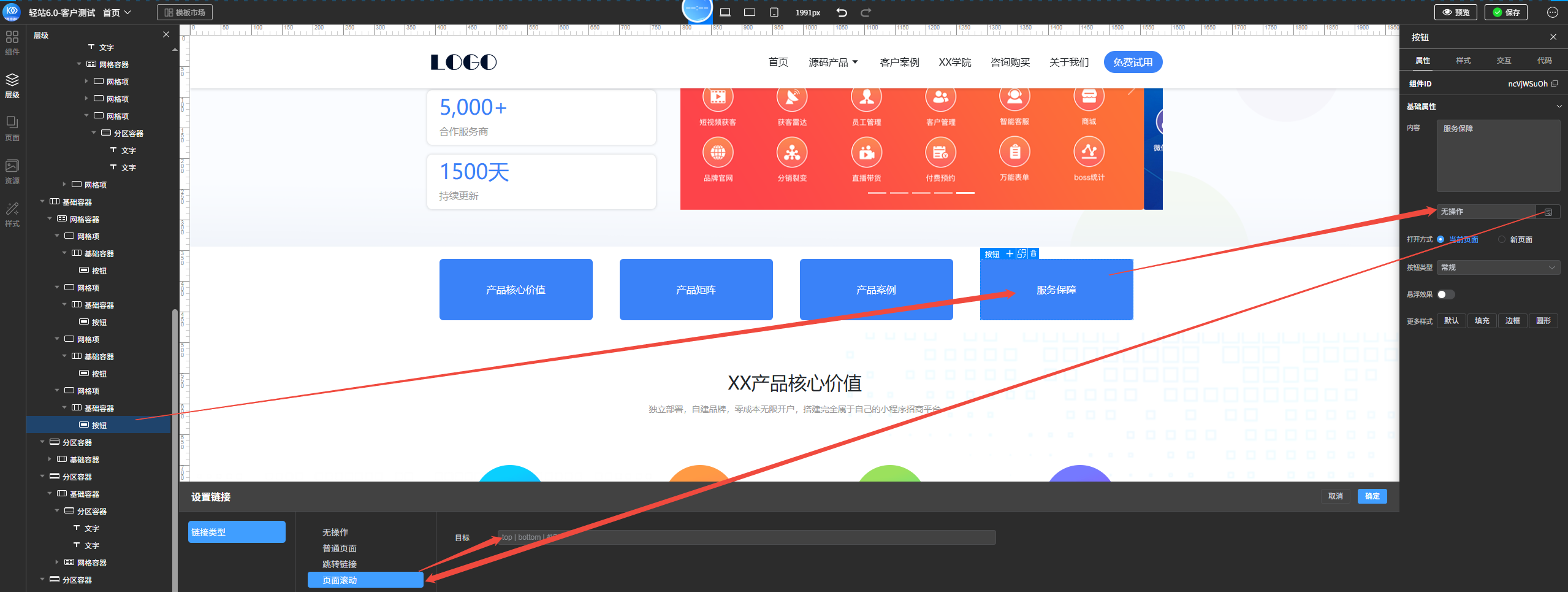The width and height of the screenshot is (1568, 592).
Task: Click the plus icon on selected button toolbar
Action: [x=1010, y=253]
